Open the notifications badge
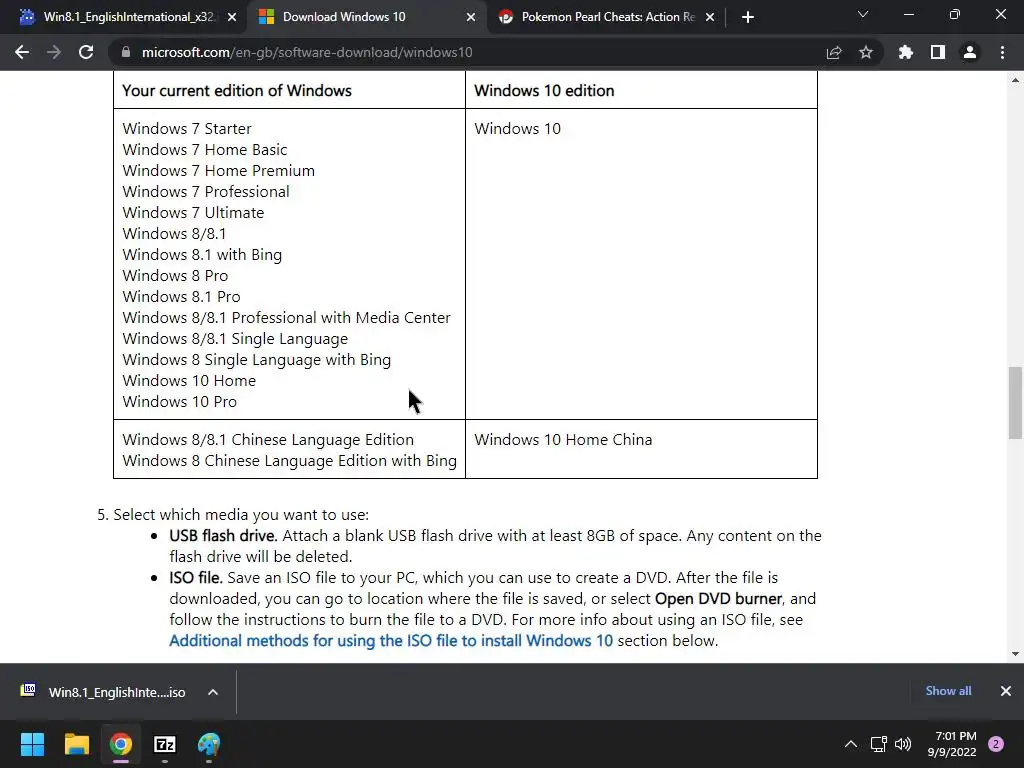 tap(996, 744)
